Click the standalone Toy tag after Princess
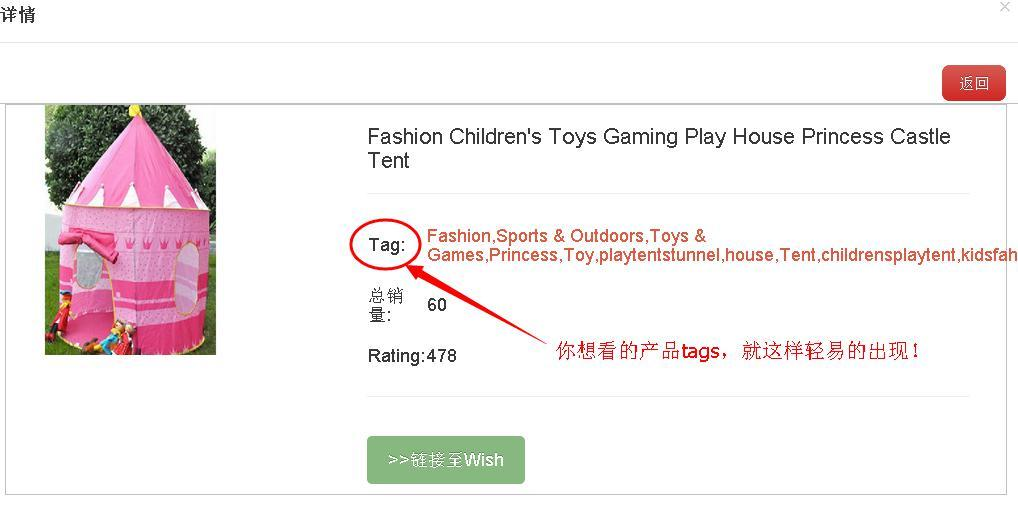This screenshot has height=506, width=1018. pyautogui.click(x=578, y=255)
